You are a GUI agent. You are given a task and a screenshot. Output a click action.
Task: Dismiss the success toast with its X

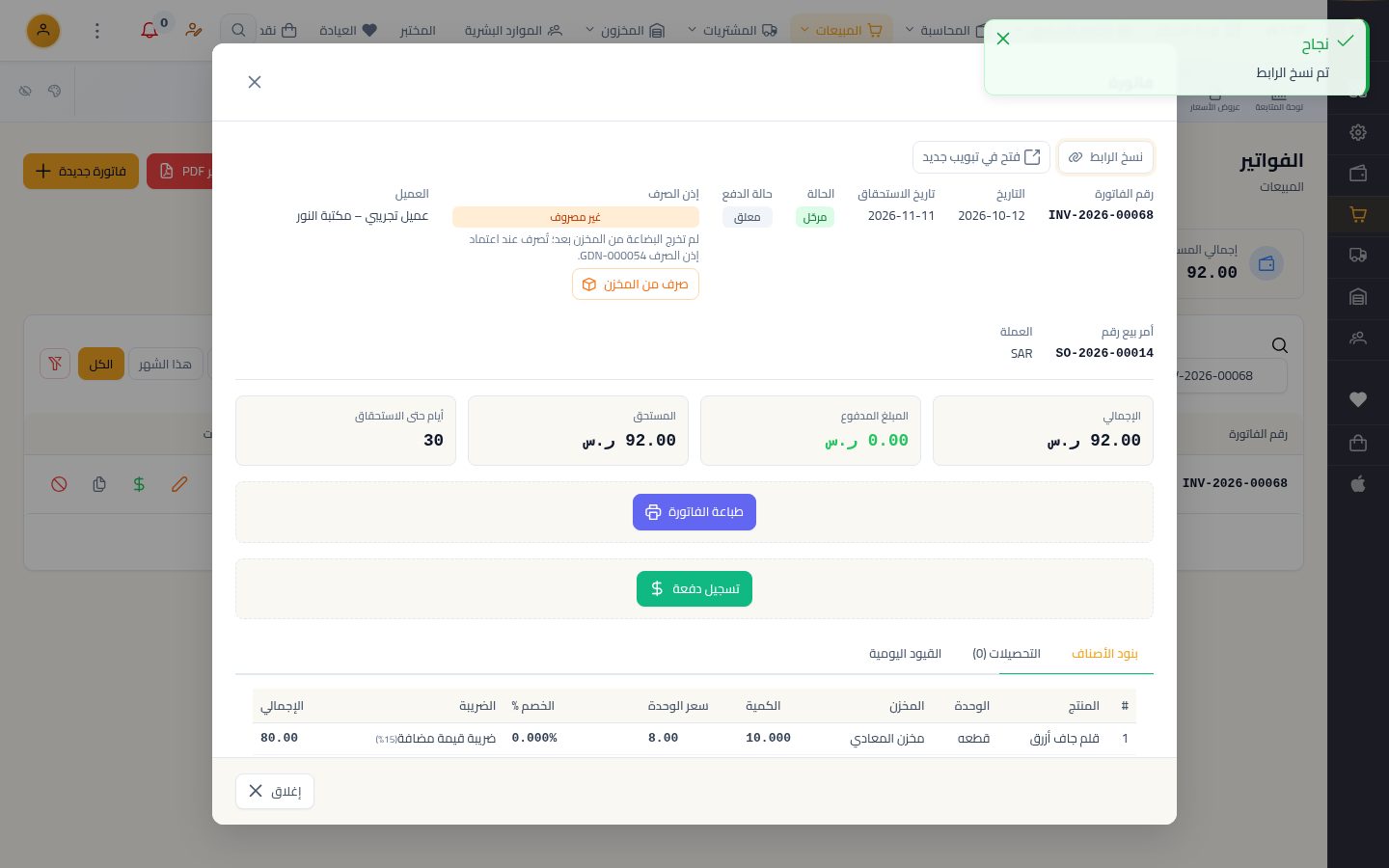click(1003, 39)
